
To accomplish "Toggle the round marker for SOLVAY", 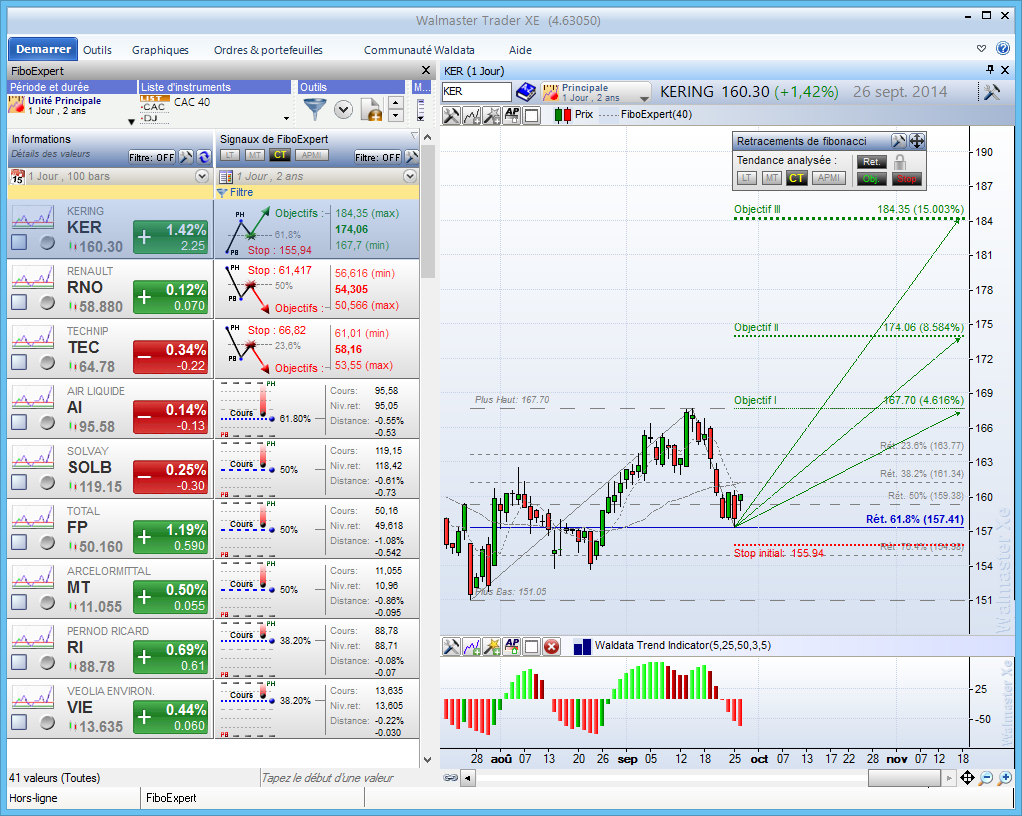I will pos(48,482).
